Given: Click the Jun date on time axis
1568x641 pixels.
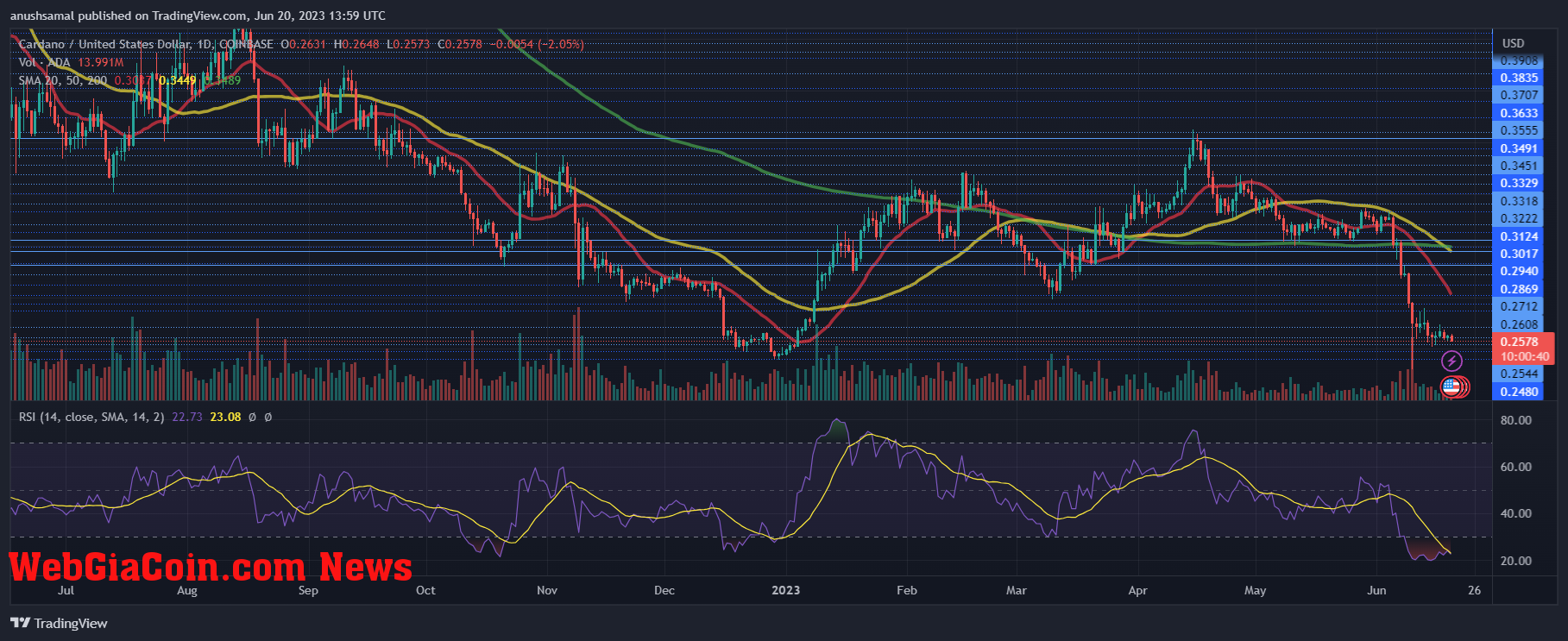Looking at the screenshot, I should (1377, 590).
